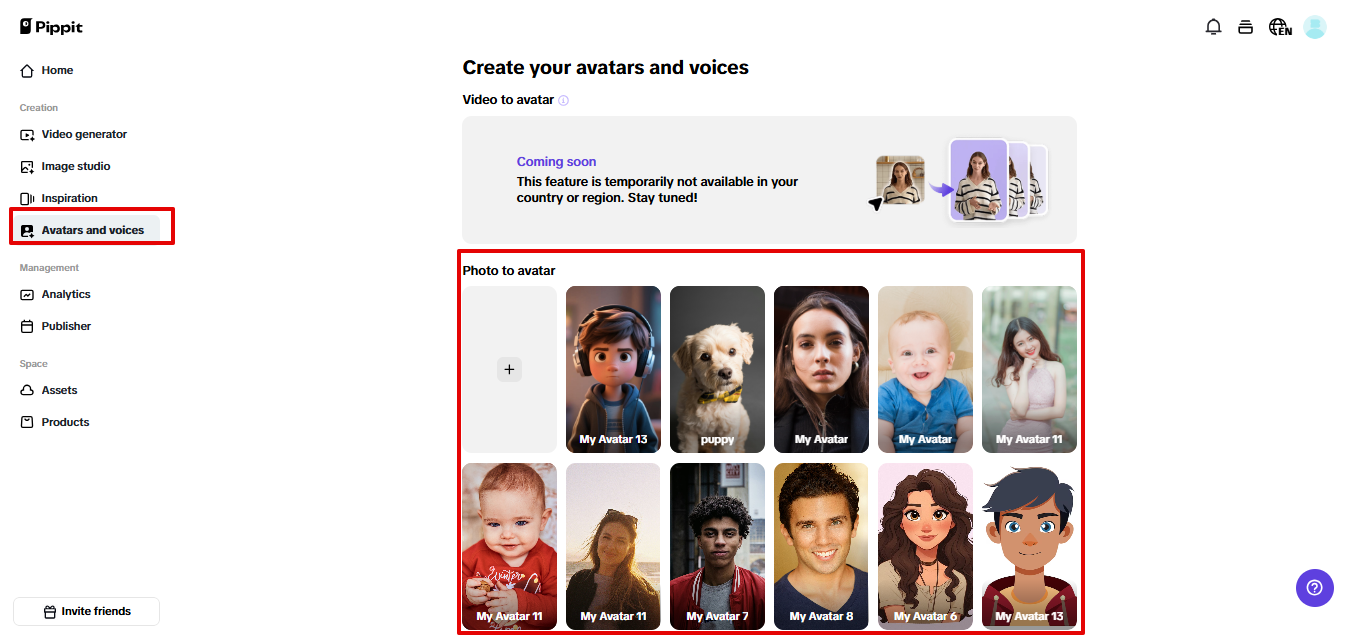Click the inbox icon in the top bar

tap(1245, 27)
